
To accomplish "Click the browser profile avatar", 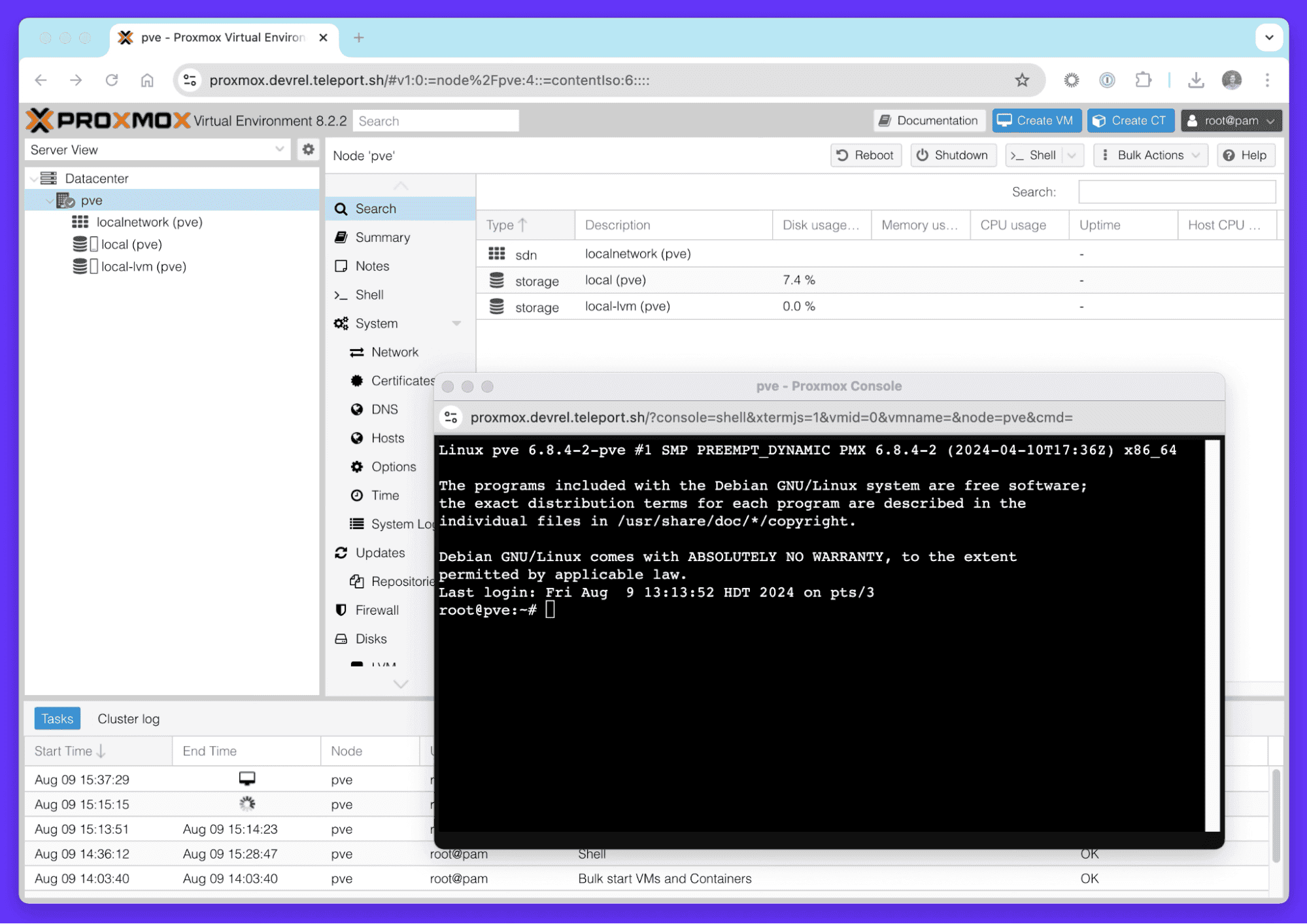I will (x=1232, y=80).
